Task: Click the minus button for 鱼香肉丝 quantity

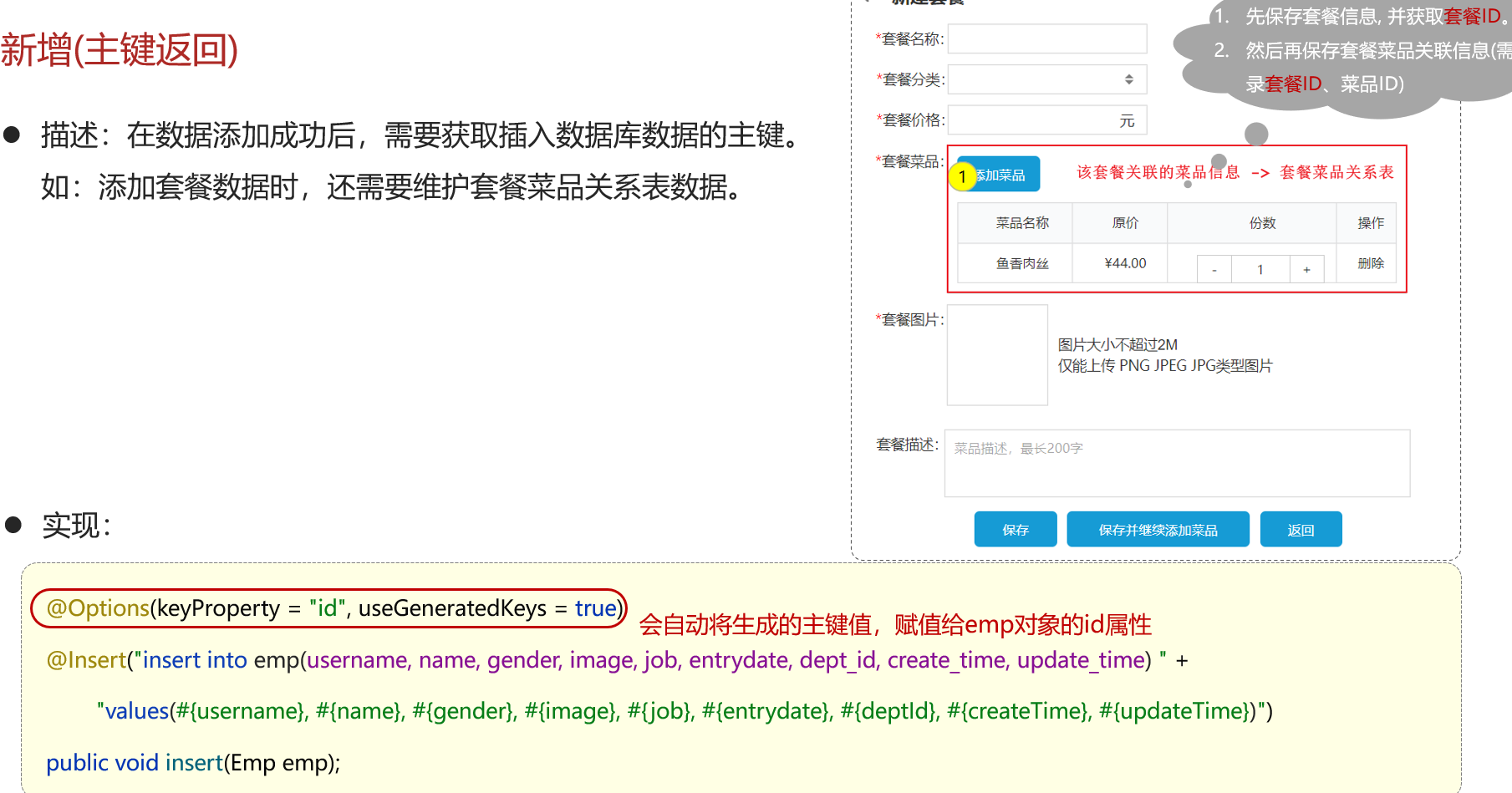Action: click(x=1214, y=269)
